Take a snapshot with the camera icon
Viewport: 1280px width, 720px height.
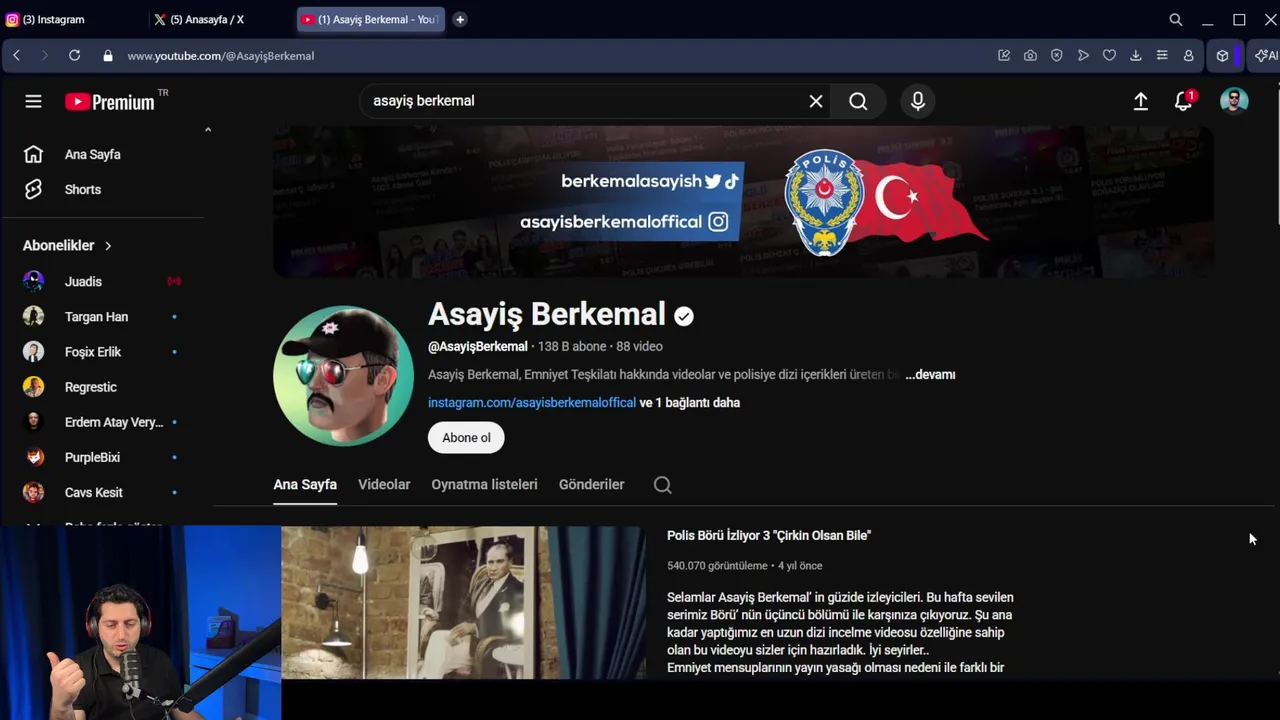[x=1030, y=56]
